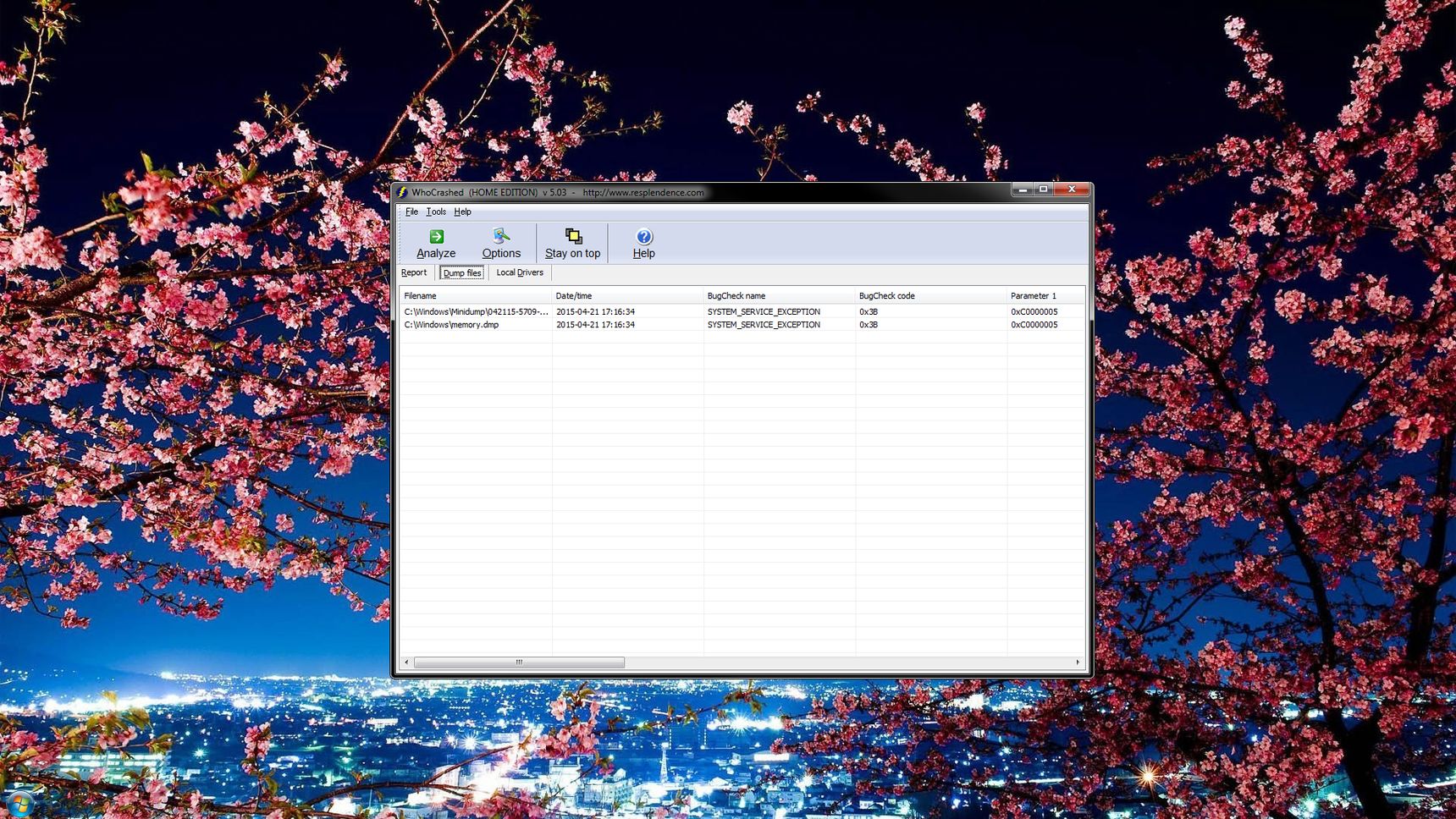The width and height of the screenshot is (1456, 819).
Task: Click the Analyze toolbar icon
Action: tap(436, 236)
